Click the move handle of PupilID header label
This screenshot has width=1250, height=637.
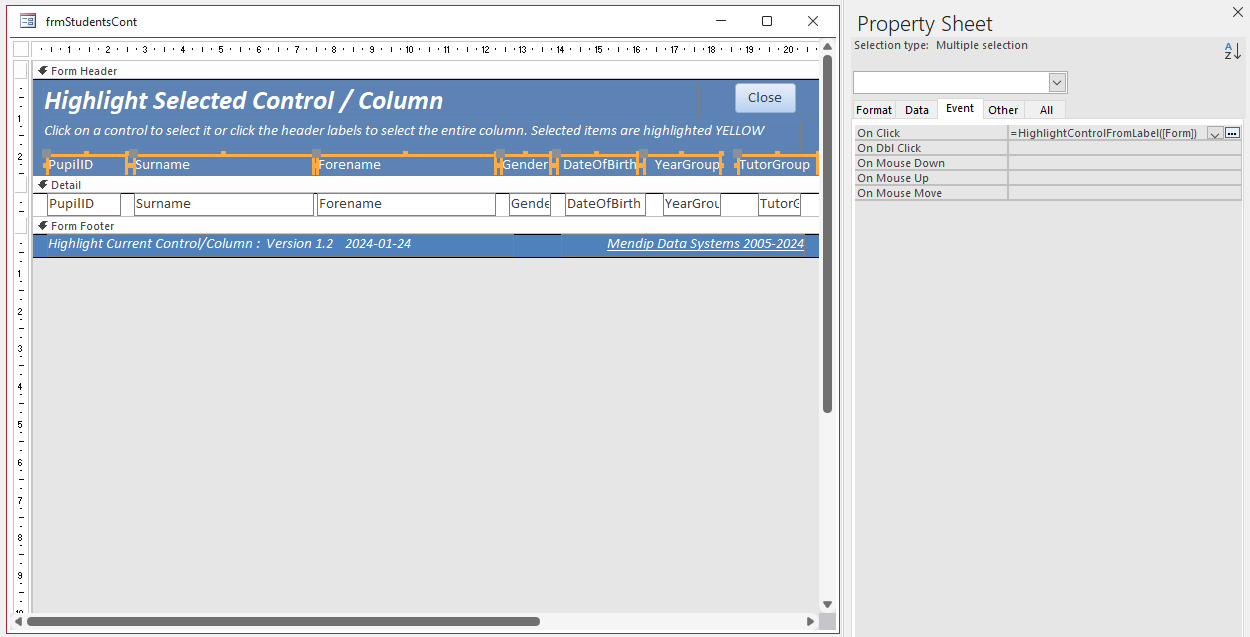[x=47, y=154]
